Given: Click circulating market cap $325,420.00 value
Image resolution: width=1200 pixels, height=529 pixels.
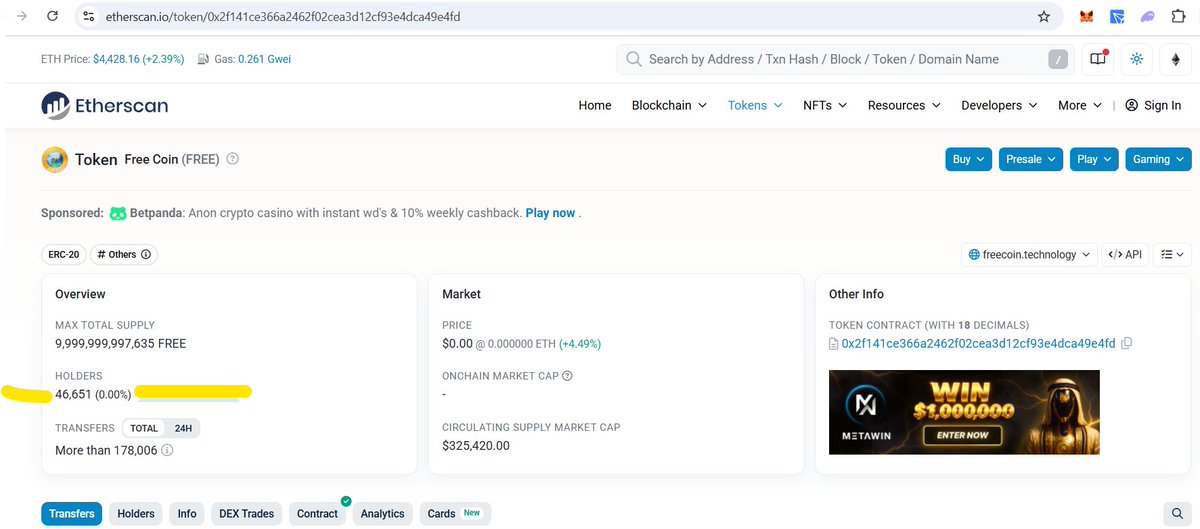Looking at the screenshot, I should (x=476, y=446).
